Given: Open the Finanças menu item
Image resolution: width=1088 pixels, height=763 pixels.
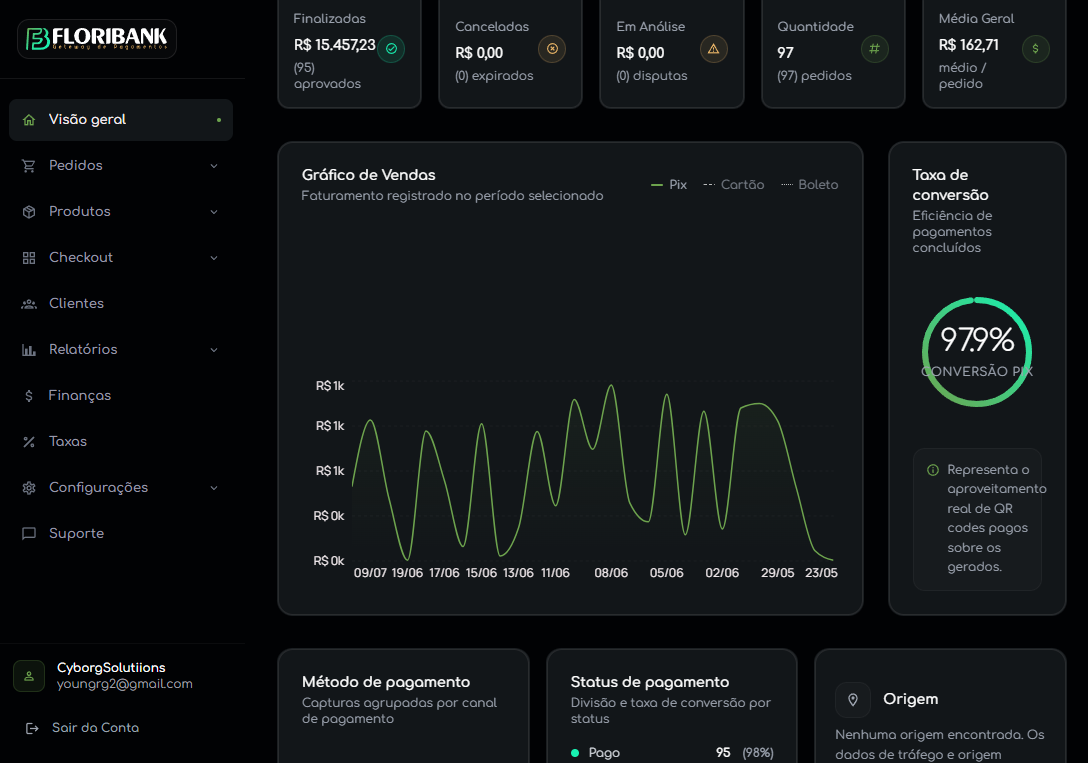Looking at the screenshot, I should pos(121,396).
